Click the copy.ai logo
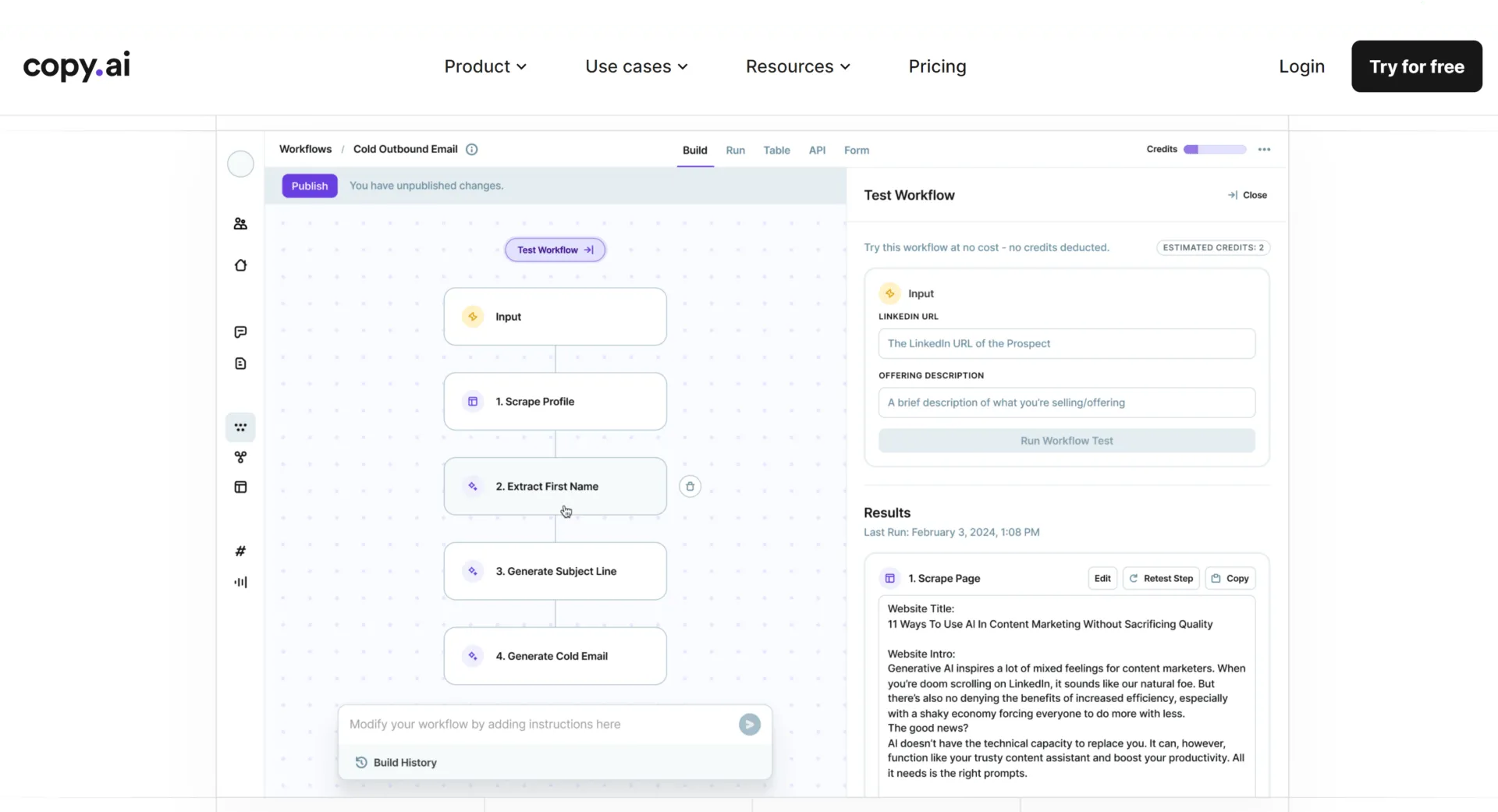Viewport: 1498px width, 812px height. tap(76, 66)
